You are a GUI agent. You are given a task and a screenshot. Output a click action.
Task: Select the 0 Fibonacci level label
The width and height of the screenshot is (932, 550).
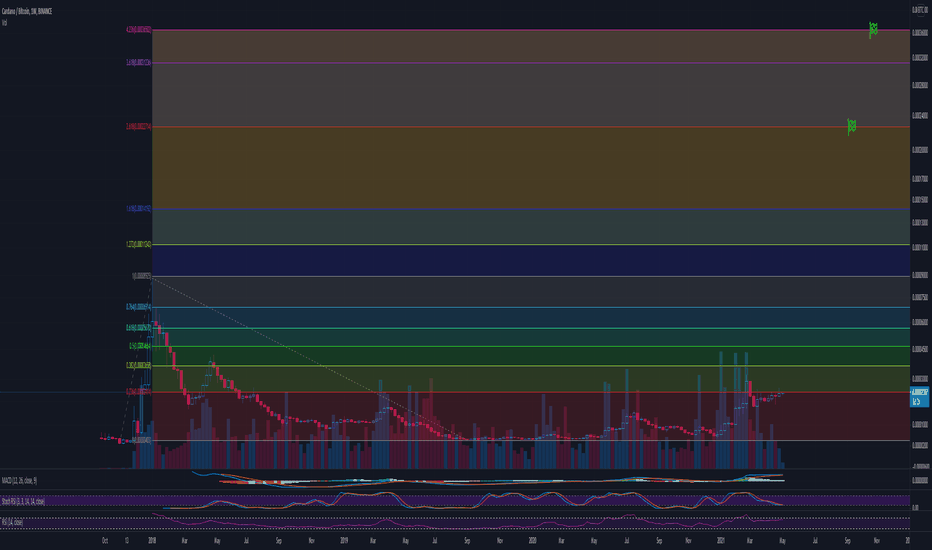click(141, 440)
